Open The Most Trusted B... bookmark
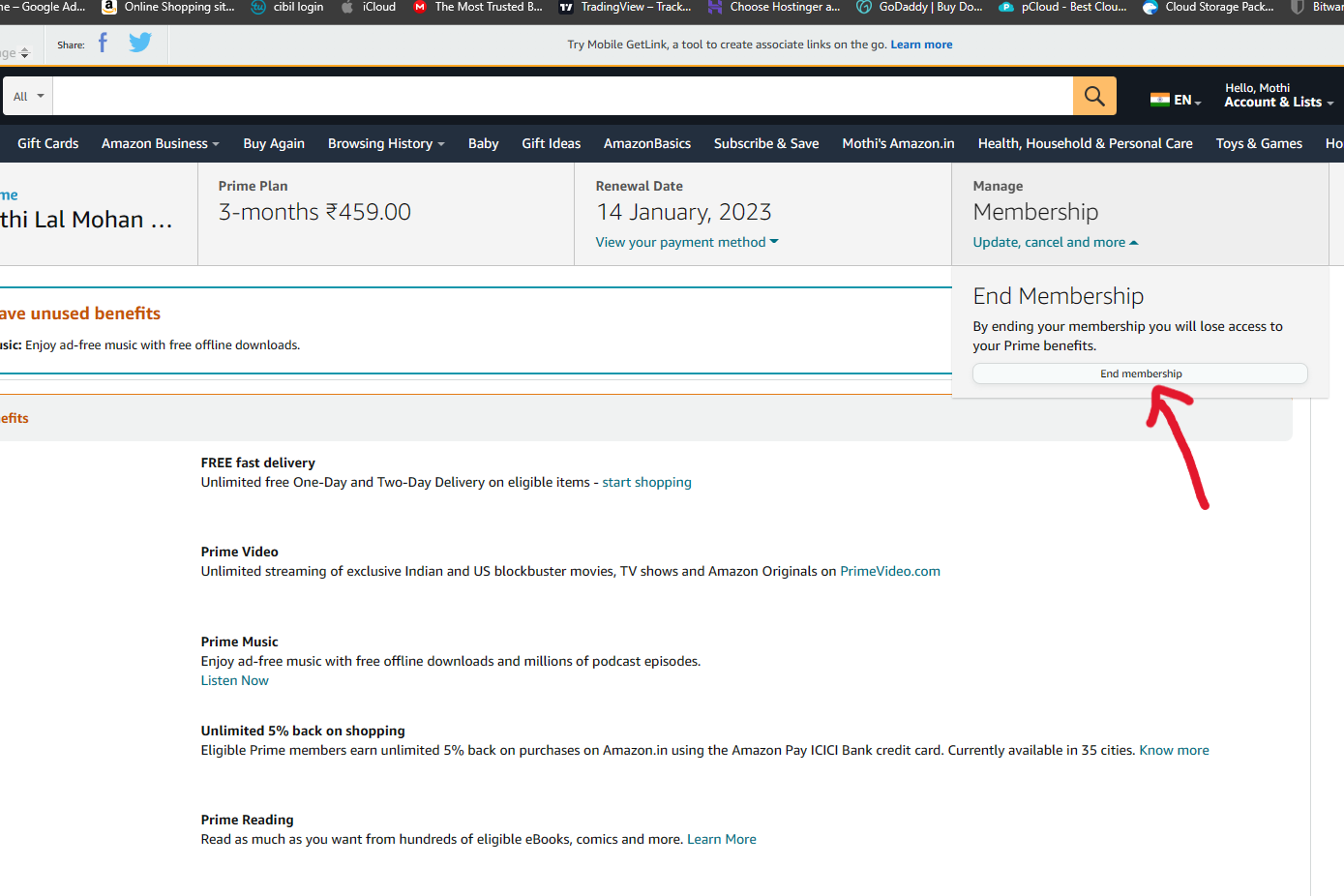The image size is (1344, 896). [478, 7]
